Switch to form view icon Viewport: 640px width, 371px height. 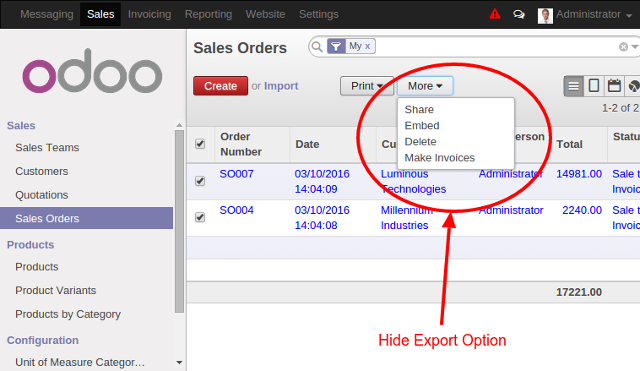pos(594,86)
